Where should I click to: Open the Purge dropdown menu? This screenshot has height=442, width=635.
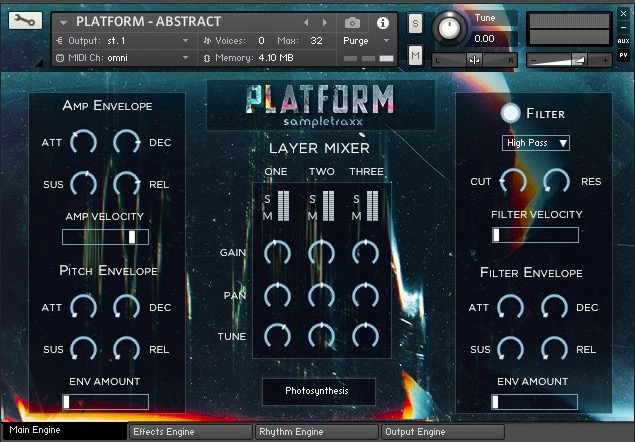point(366,41)
